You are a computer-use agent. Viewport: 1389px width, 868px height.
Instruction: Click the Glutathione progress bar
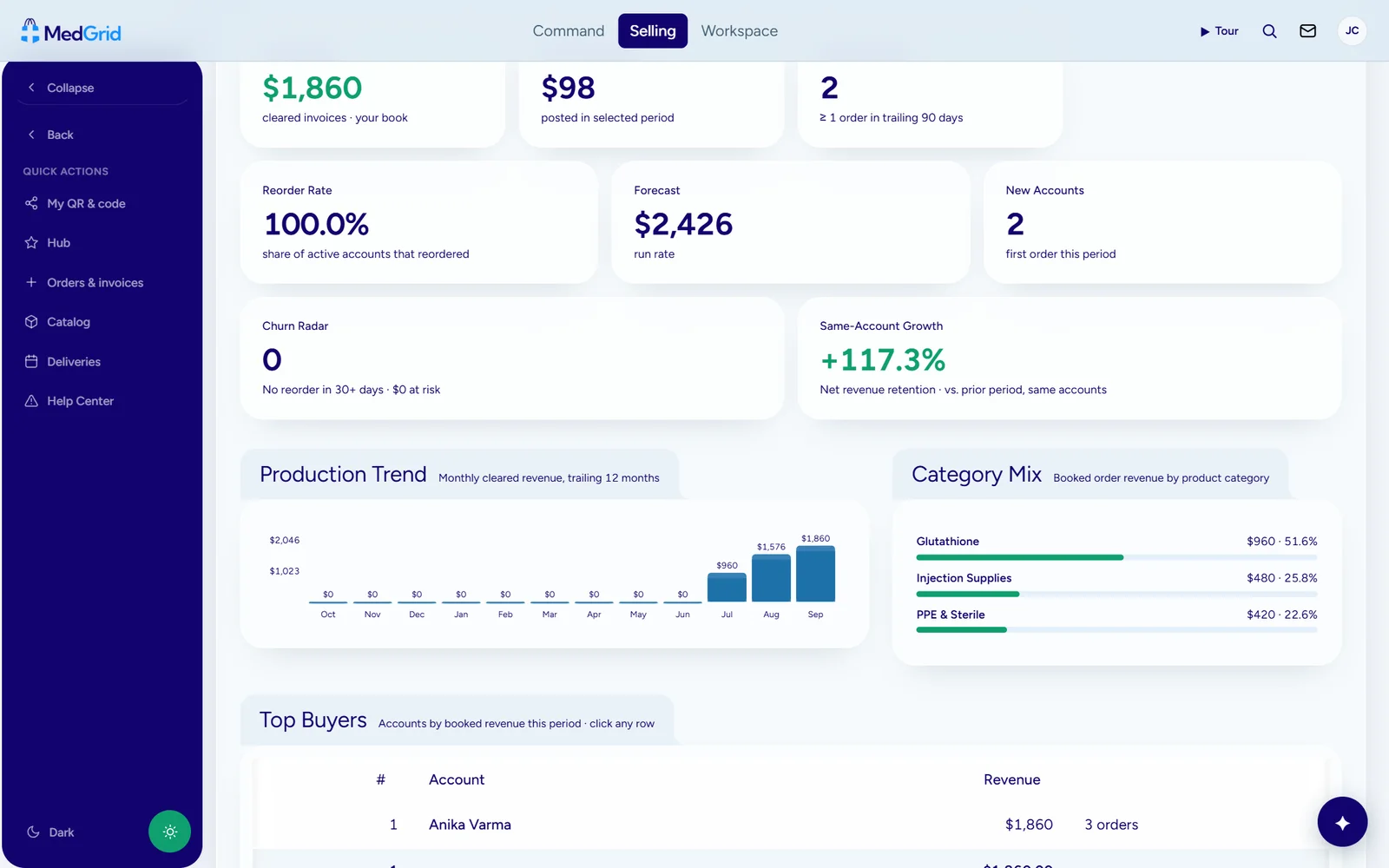pyautogui.click(x=1116, y=557)
